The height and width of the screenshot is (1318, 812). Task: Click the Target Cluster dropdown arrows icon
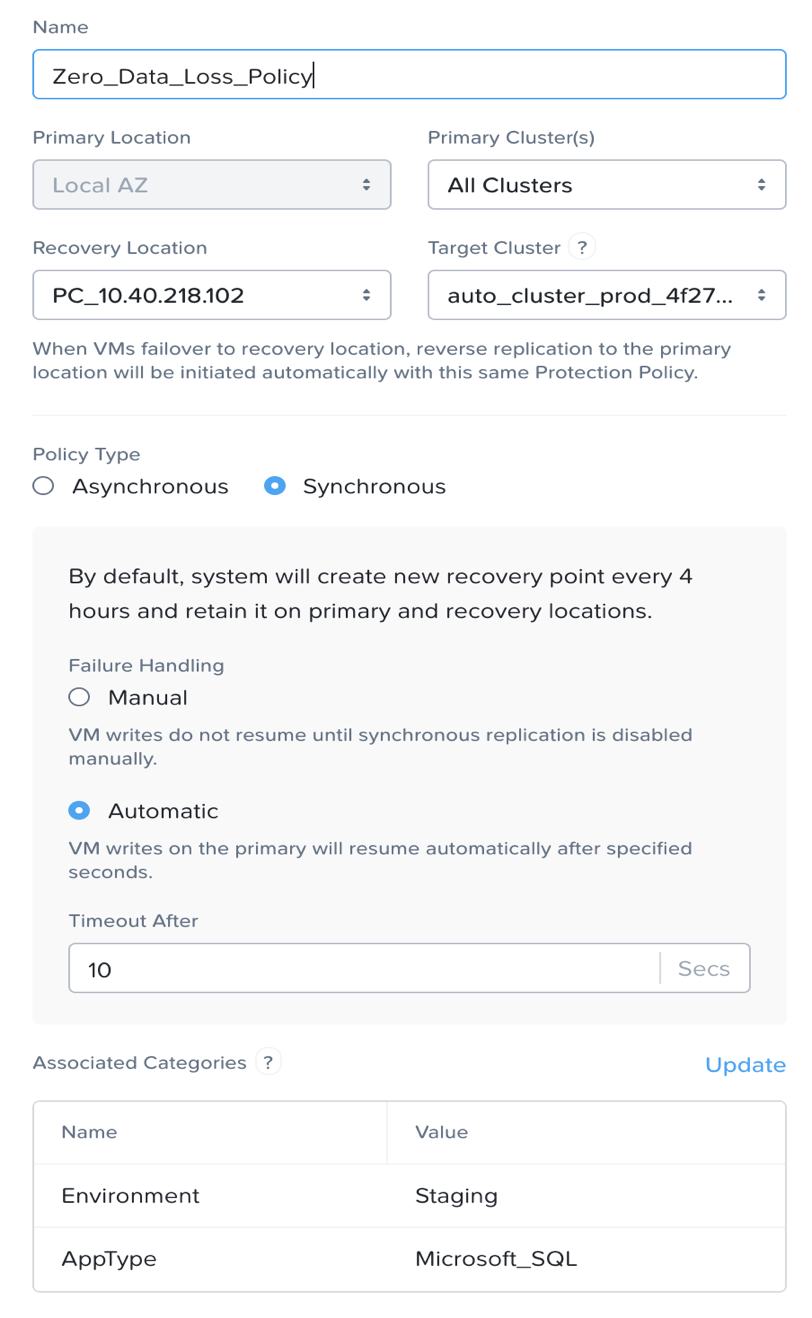(x=762, y=295)
